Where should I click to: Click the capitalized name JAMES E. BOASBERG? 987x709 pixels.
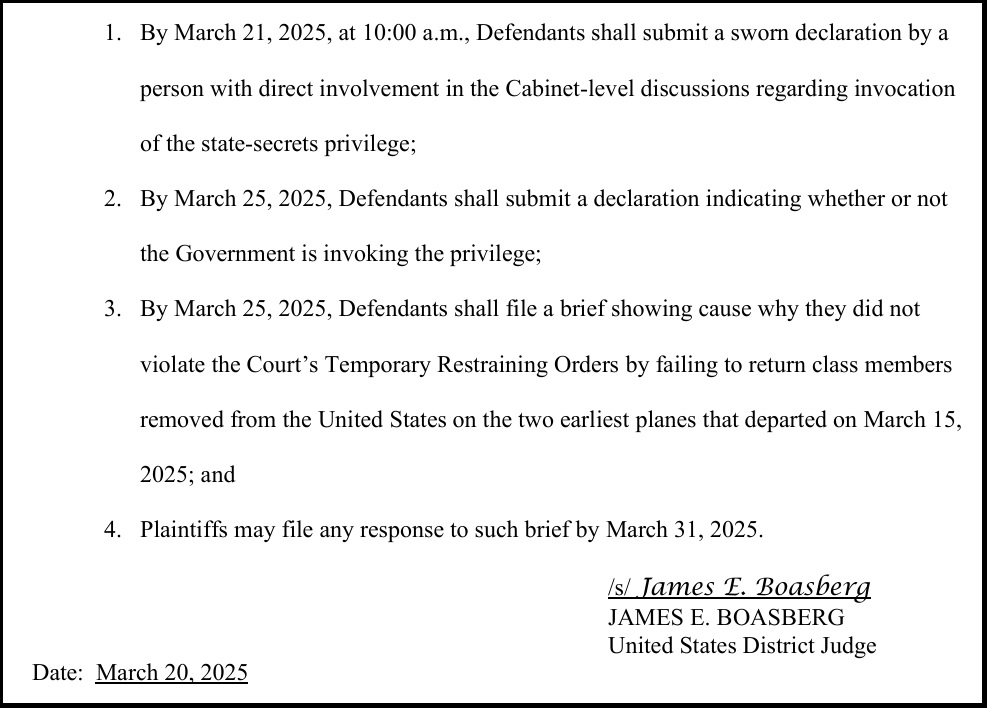[726, 618]
